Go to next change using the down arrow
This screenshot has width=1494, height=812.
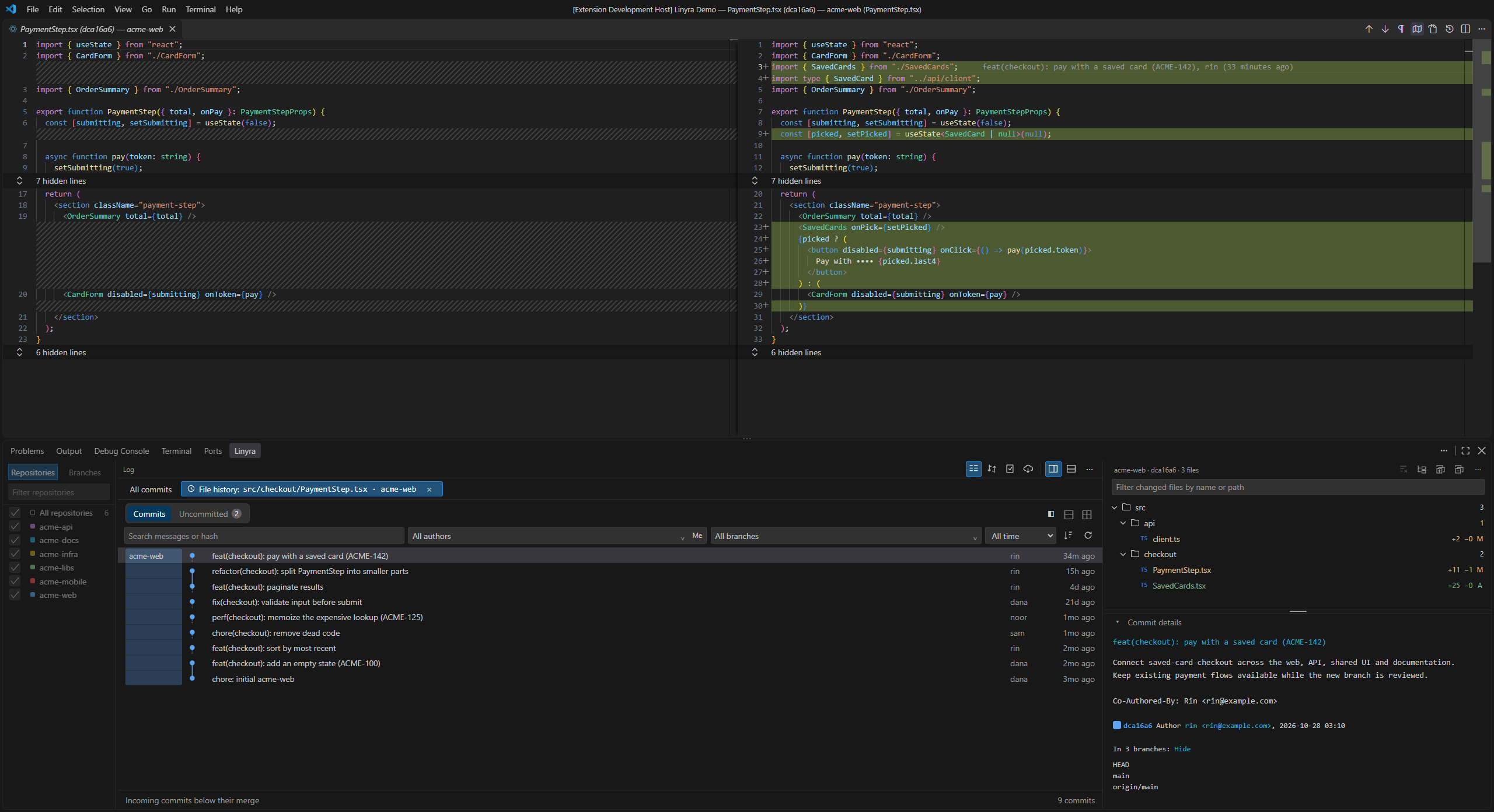(1385, 29)
